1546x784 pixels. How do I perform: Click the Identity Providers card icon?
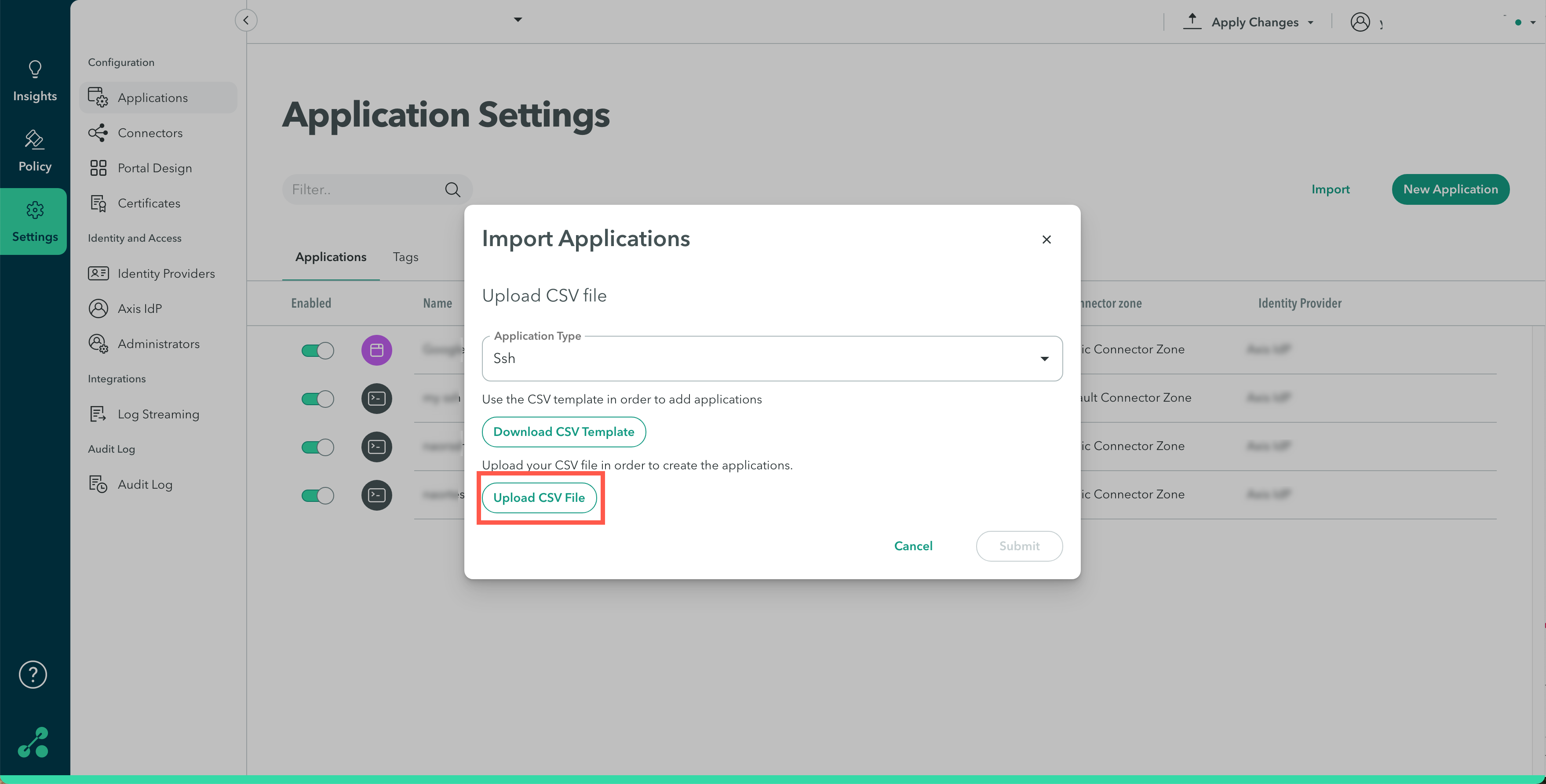click(98, 273)
